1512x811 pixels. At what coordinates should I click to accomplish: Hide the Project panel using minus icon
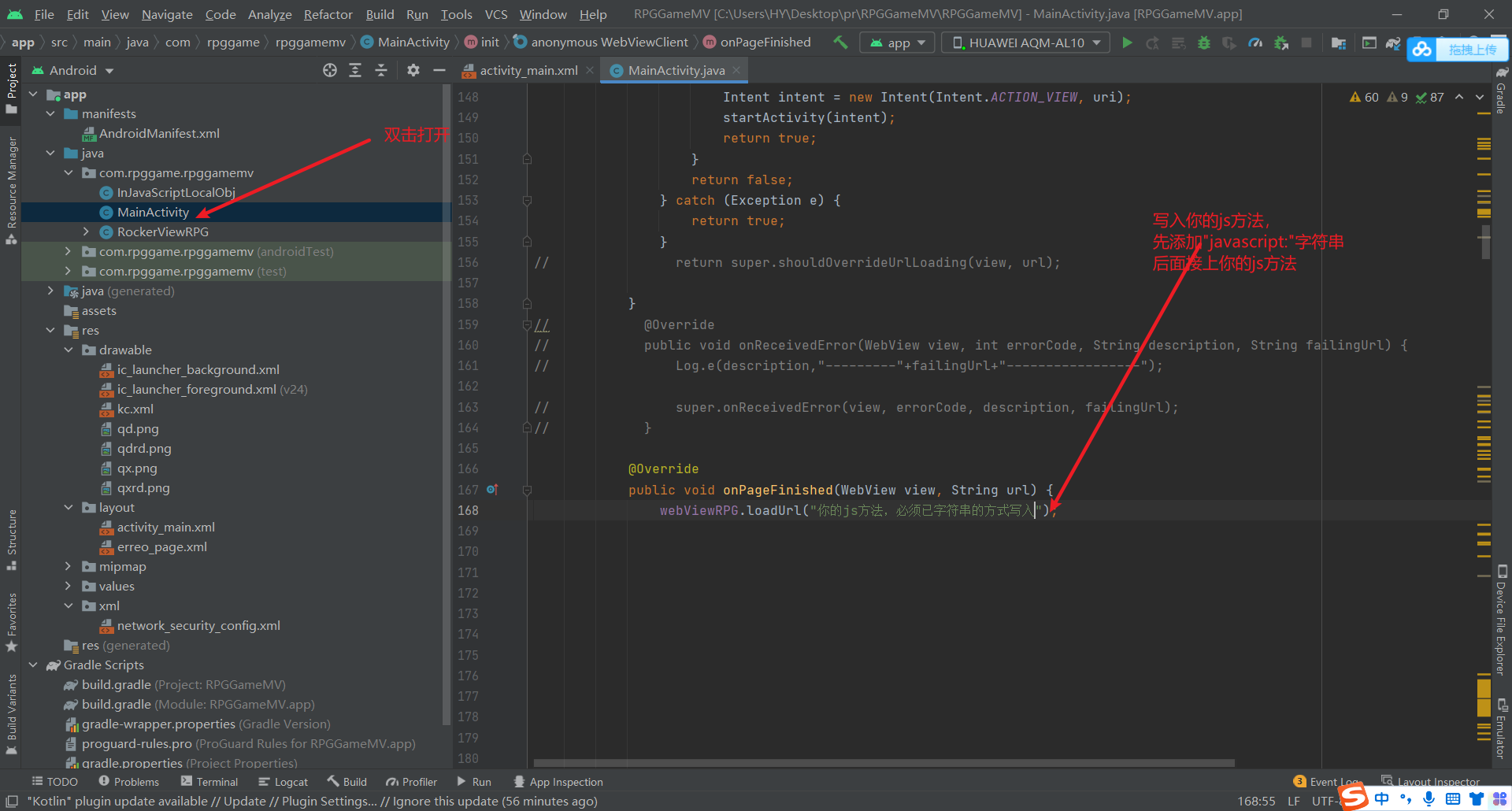tap(439, 70)
